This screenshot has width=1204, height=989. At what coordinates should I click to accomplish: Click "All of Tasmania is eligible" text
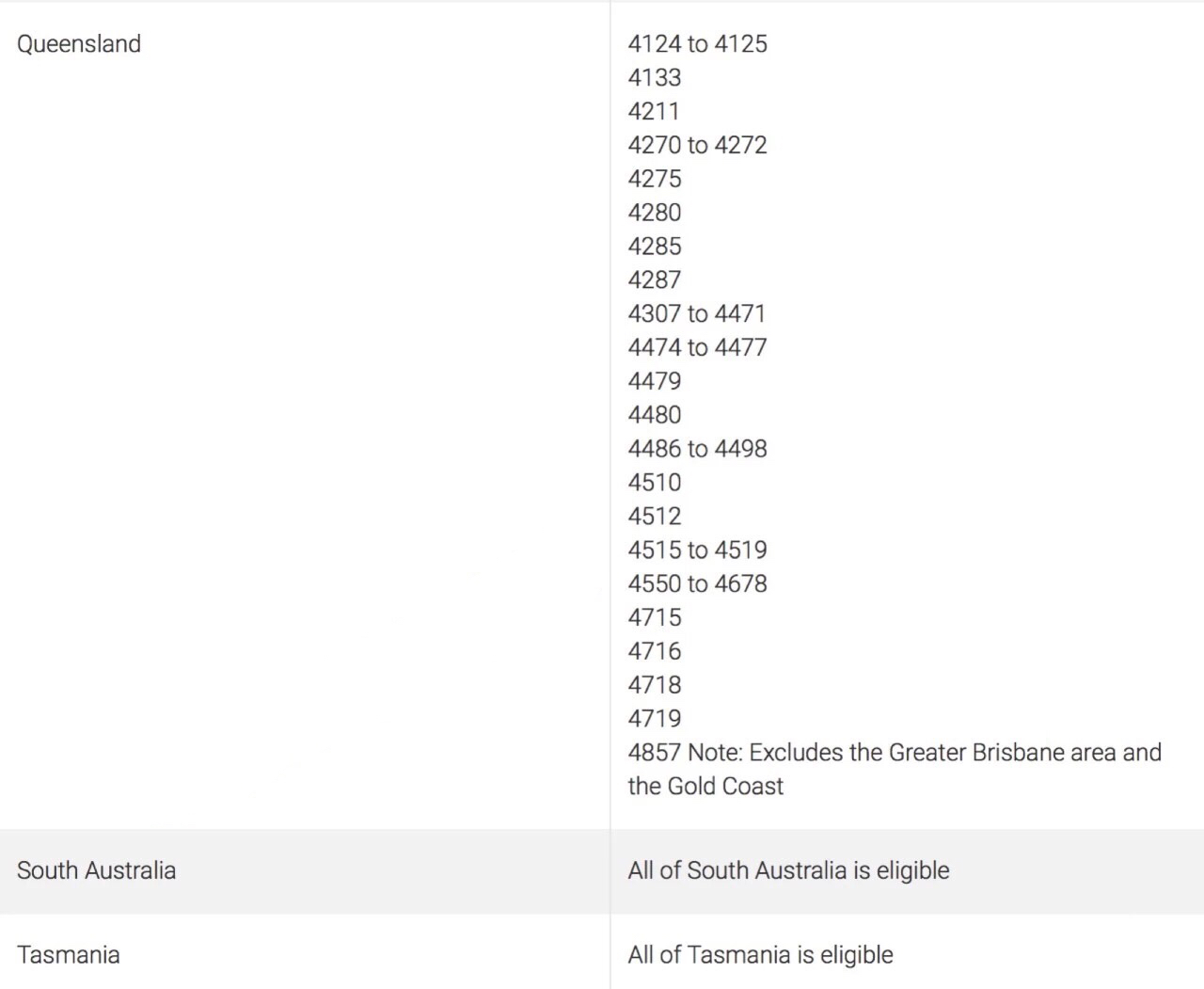pyautogui.click(x=760, y=955)
